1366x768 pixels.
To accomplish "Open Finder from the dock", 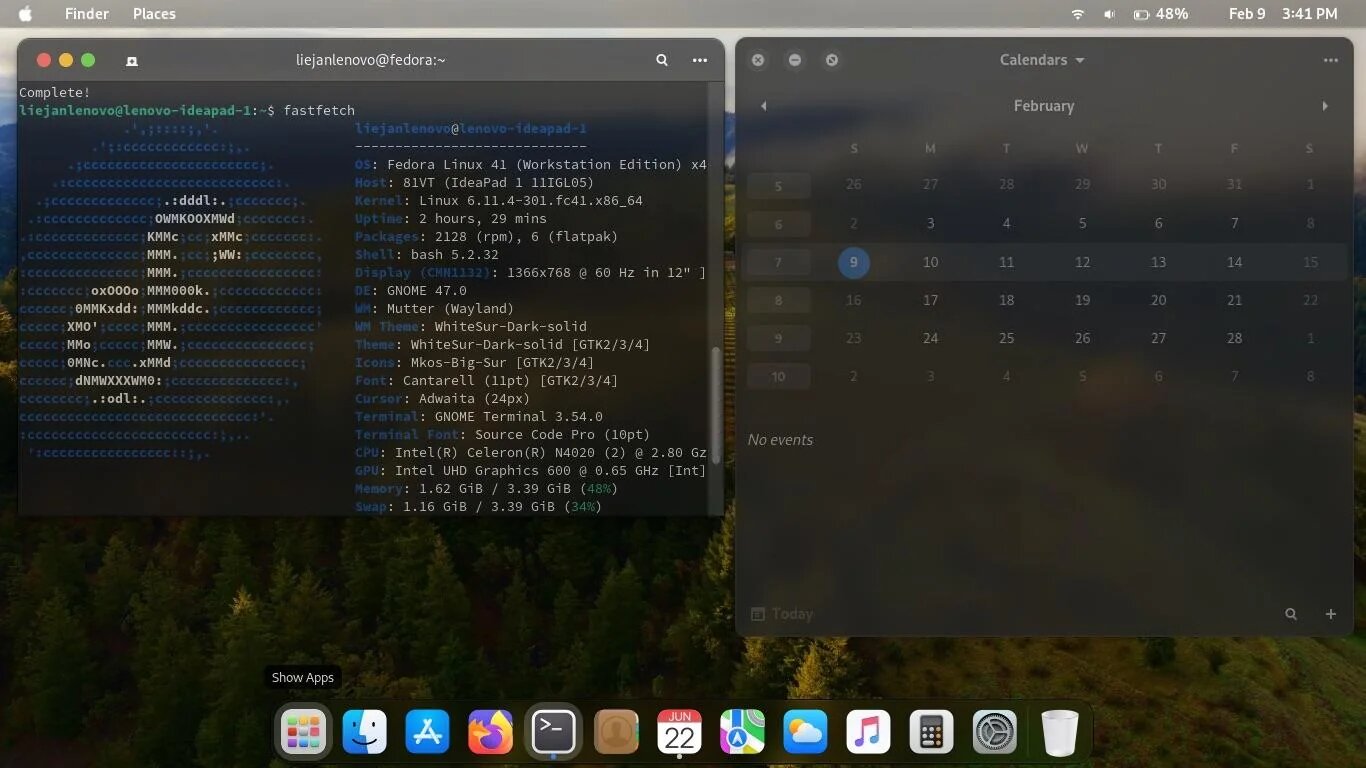I will [x=365, y=732].
